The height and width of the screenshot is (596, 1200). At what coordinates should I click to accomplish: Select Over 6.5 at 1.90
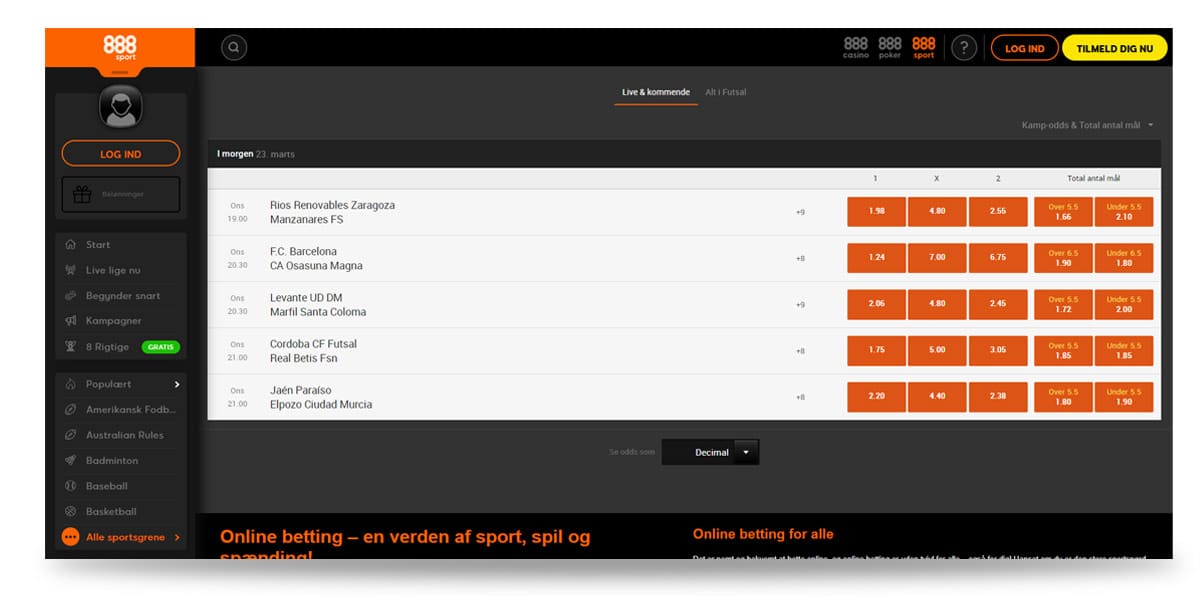pos(1063,258)
